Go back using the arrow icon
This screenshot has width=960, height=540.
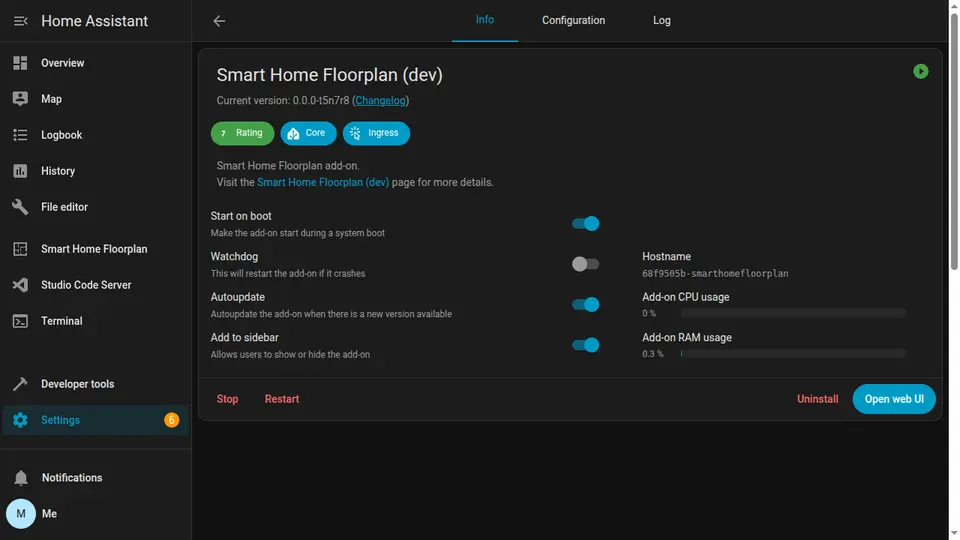(x=219, y=21)
